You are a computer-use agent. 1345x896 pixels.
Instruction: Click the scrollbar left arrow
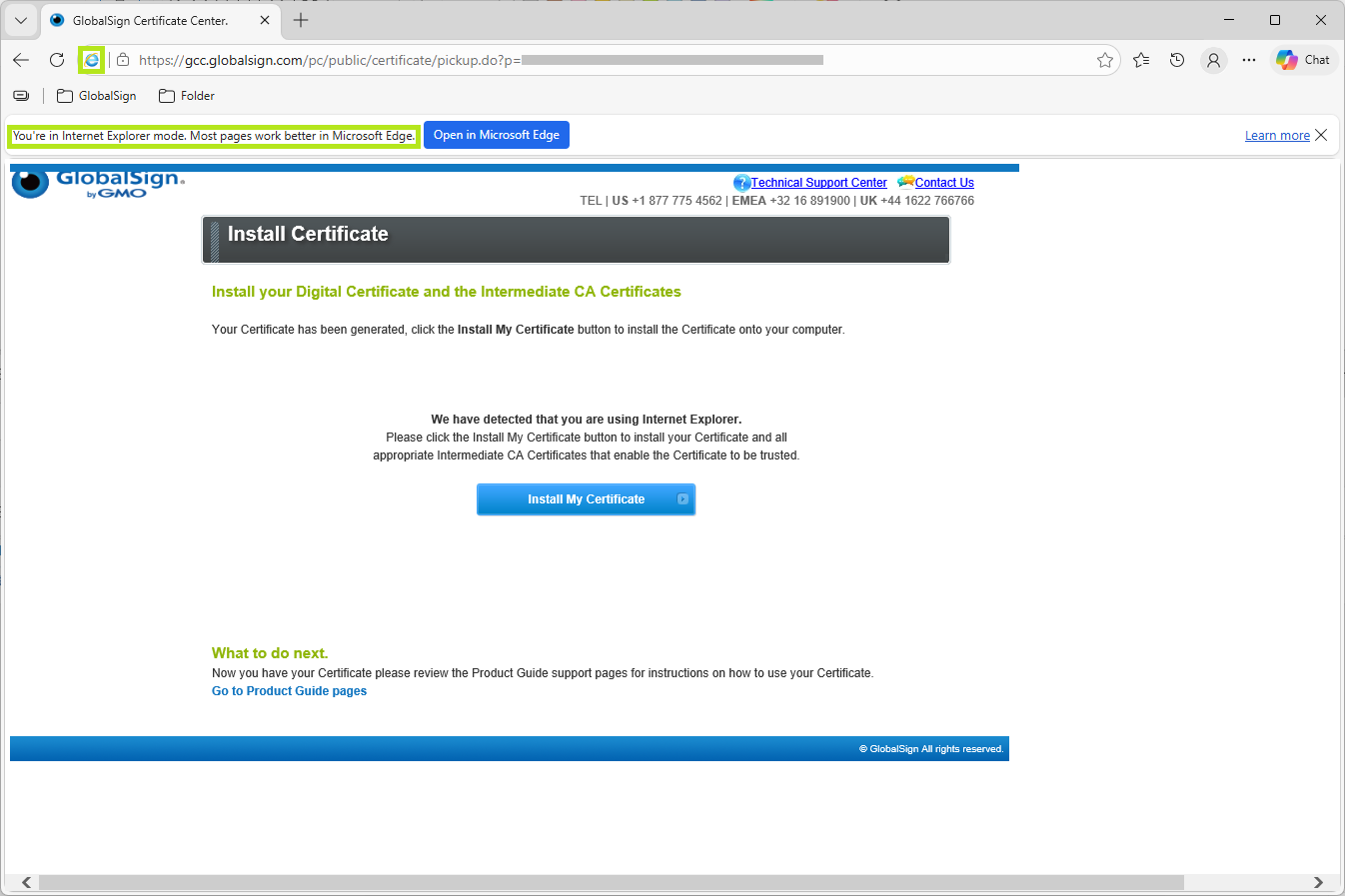coord(26,883)
